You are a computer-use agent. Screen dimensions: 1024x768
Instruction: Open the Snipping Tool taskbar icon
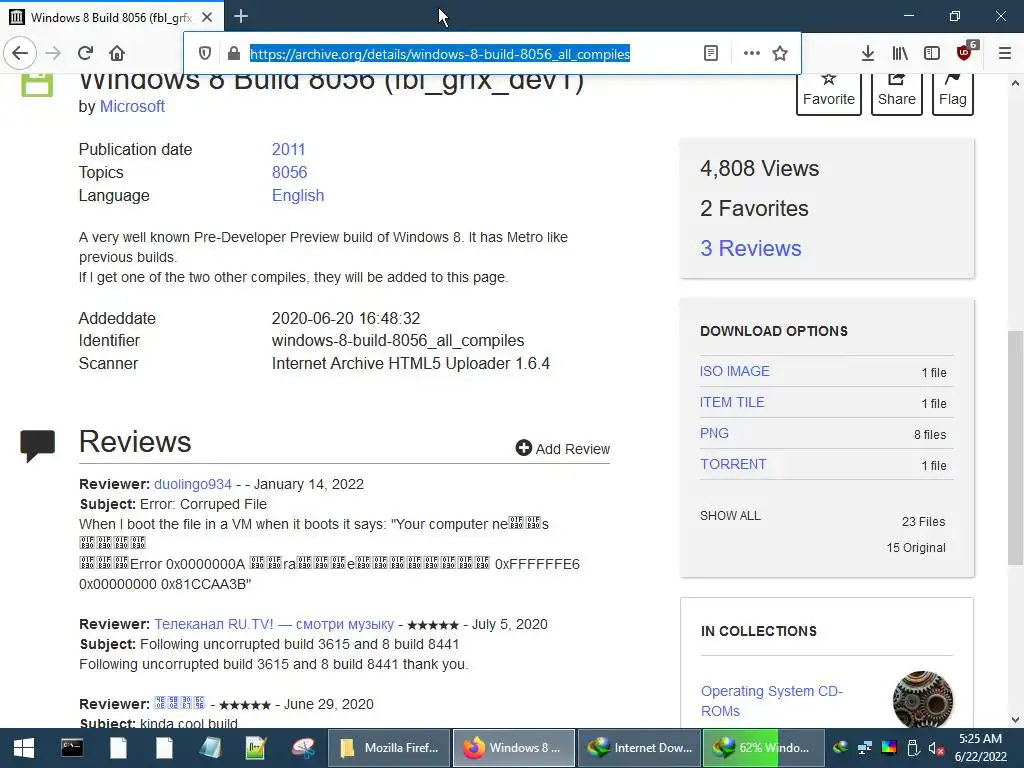[x=302, y=748]
